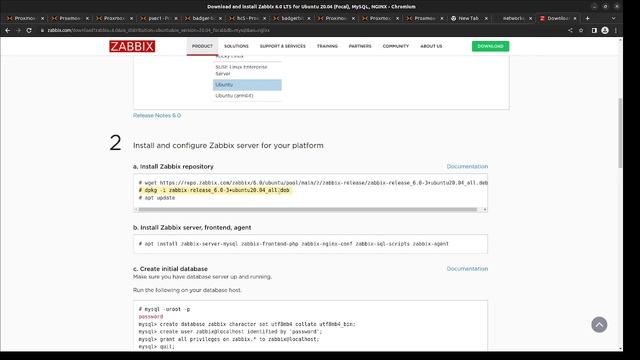Select the Ubuntu (arm64) distribution
The image size is (640, 360).
[x=247, y=96]
